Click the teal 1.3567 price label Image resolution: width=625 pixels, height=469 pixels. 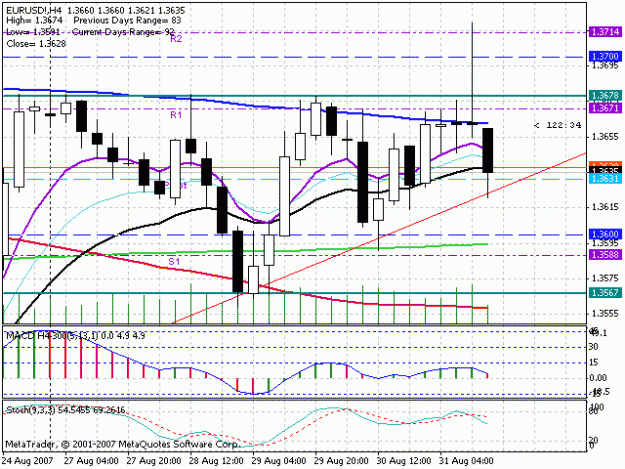coord(605,292)
